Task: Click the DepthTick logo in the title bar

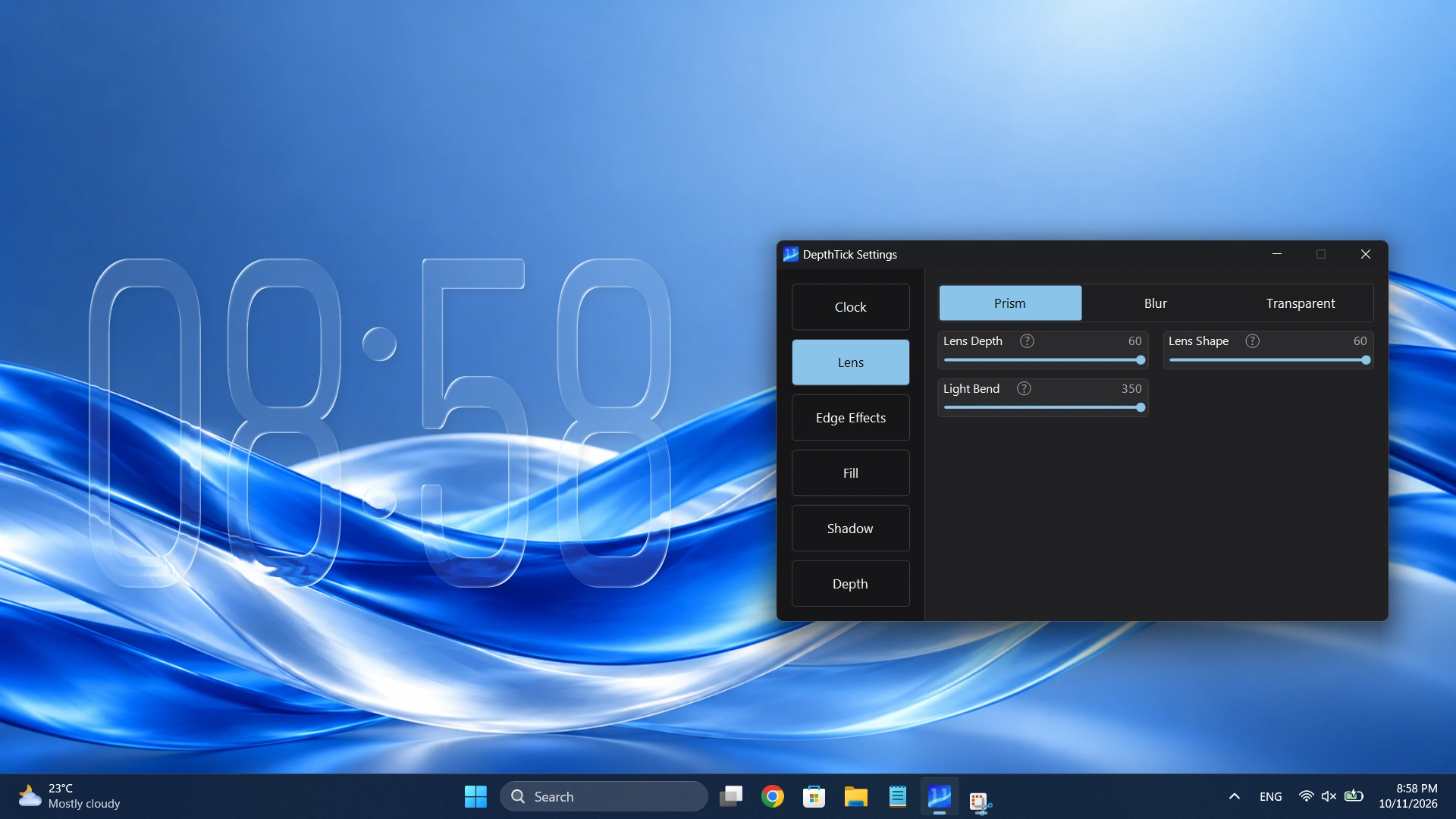Action: (x=790, y=254)
